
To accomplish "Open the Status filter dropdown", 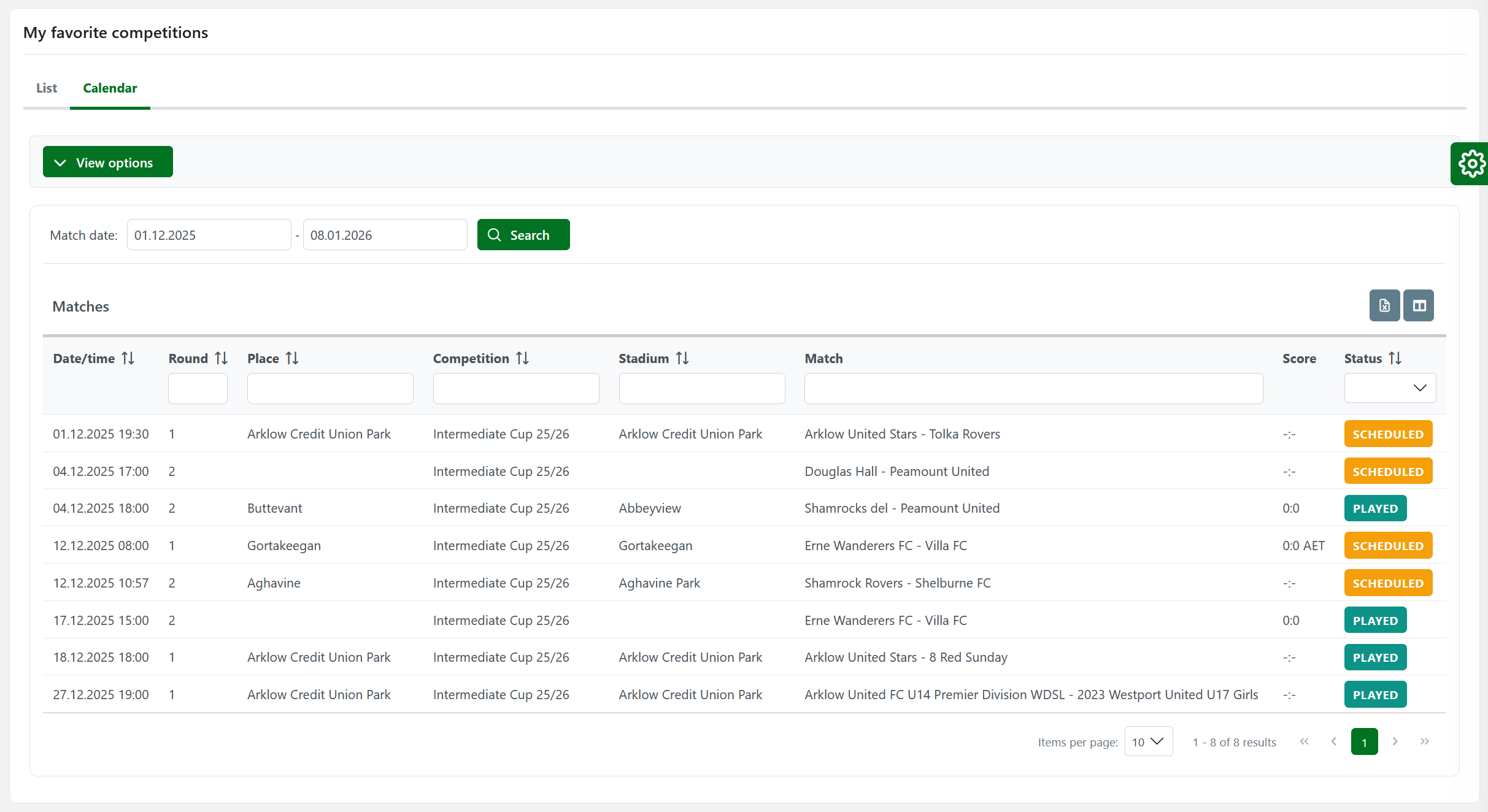I will click(1390, 388).
